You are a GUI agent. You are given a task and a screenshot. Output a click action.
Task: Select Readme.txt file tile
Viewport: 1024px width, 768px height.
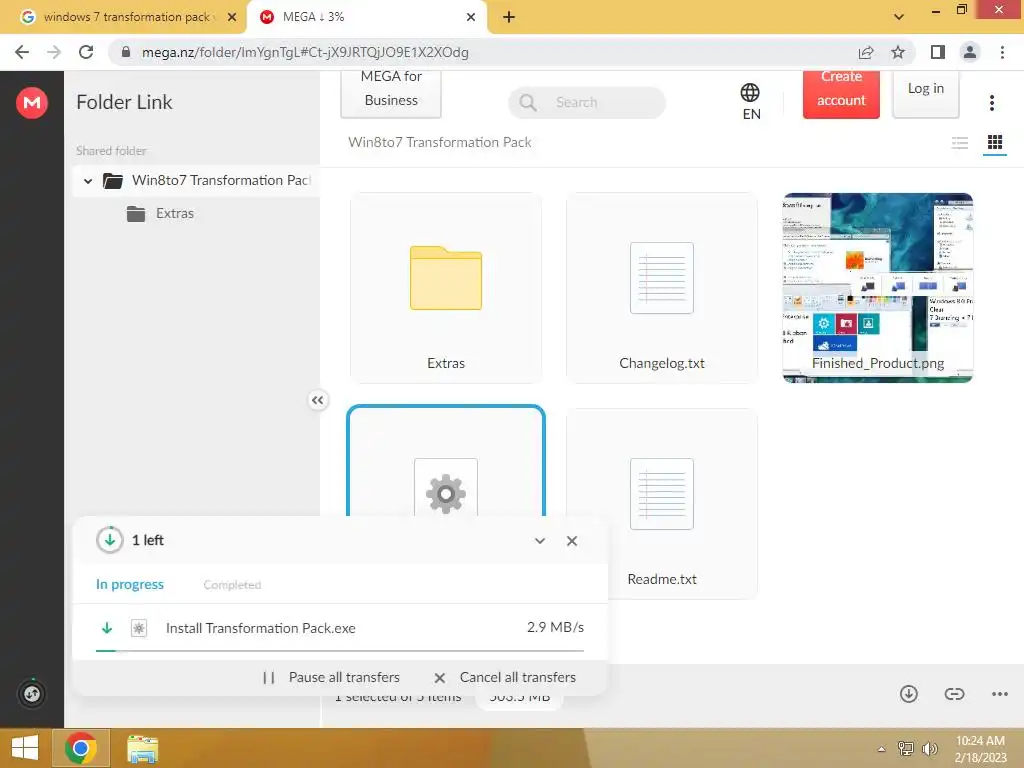click(x=662, y=504)
